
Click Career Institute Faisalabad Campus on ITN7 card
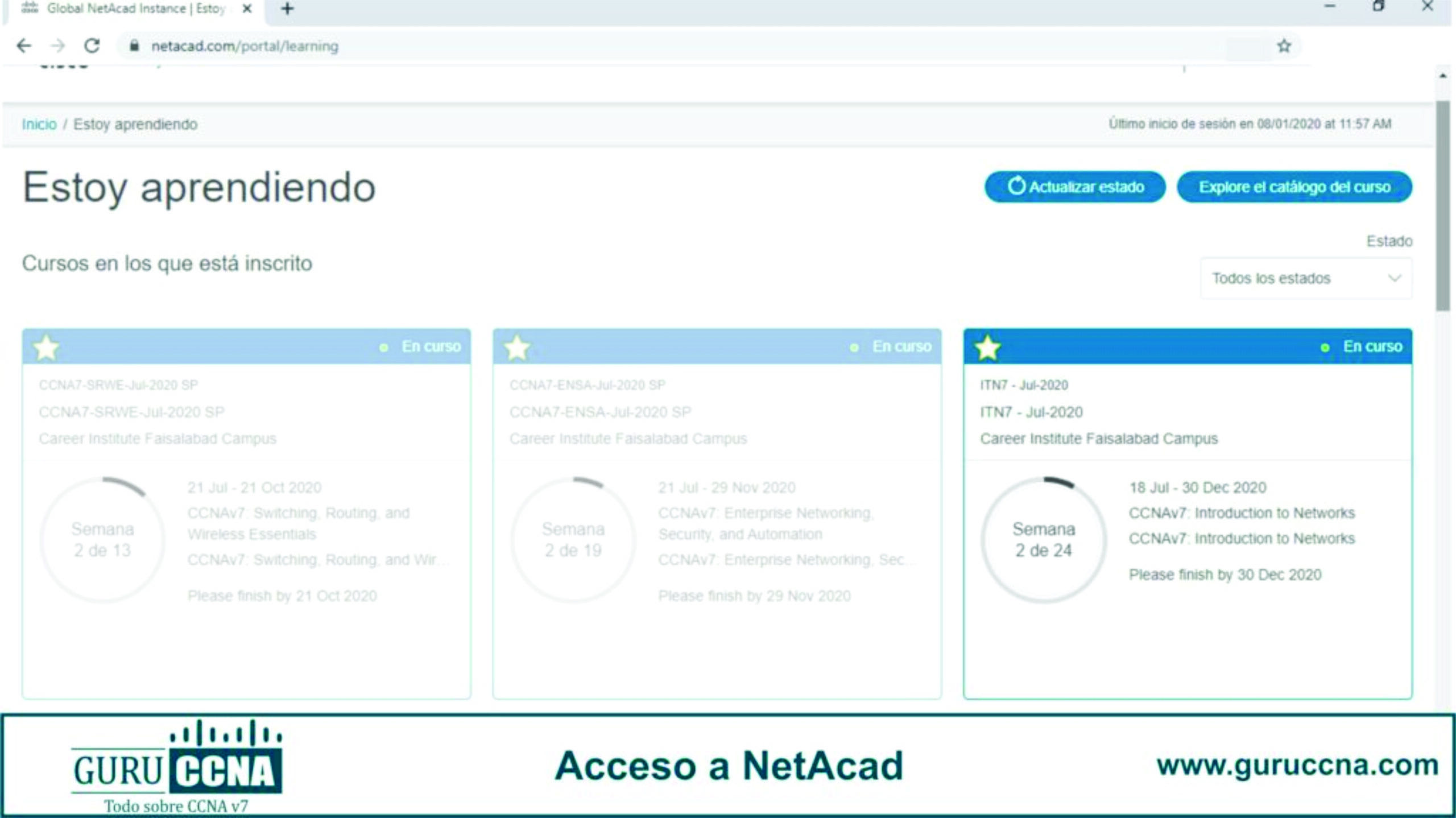(1099, 439)
